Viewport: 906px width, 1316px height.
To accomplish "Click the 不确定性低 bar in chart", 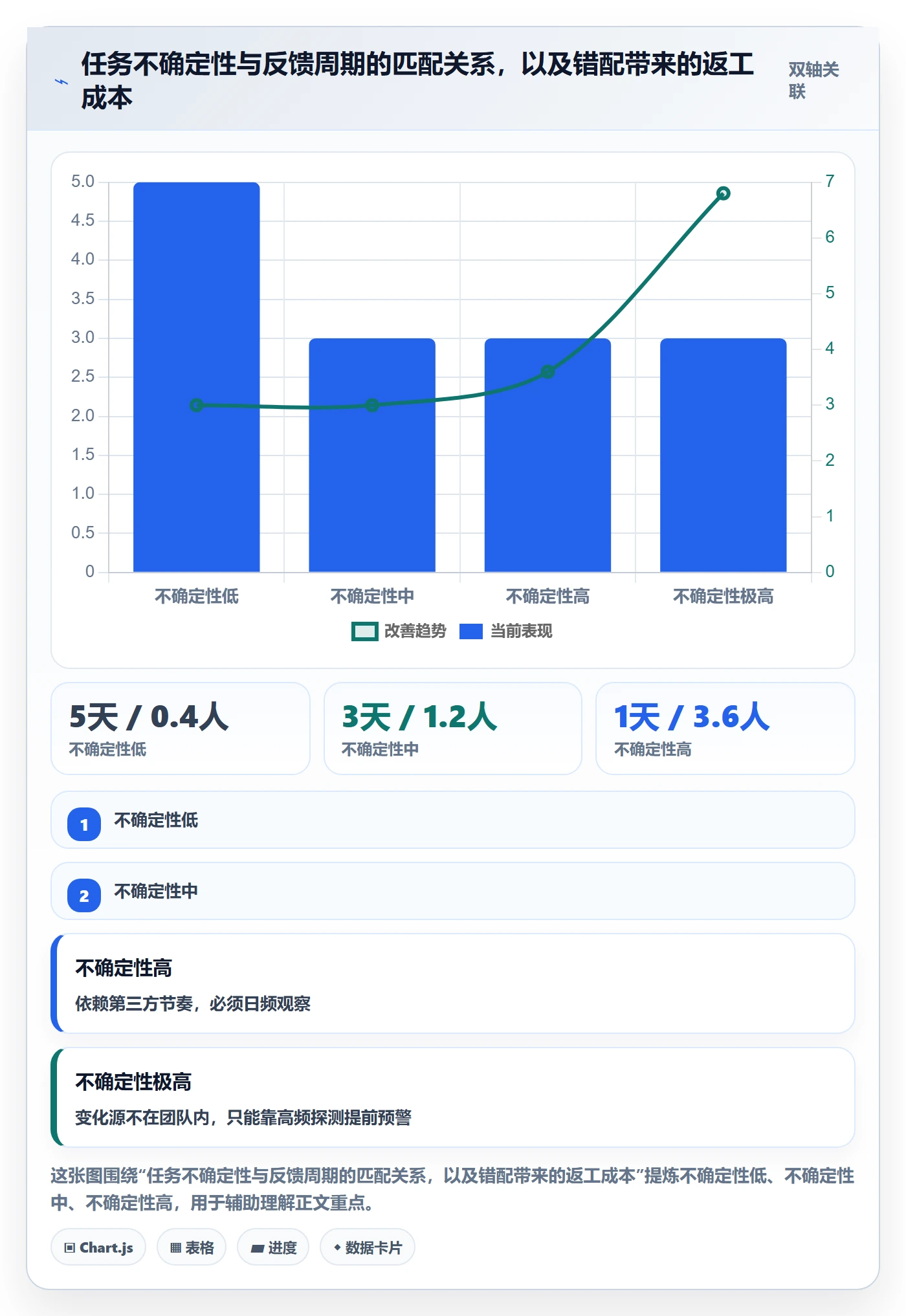I will (x=197, y=377).
